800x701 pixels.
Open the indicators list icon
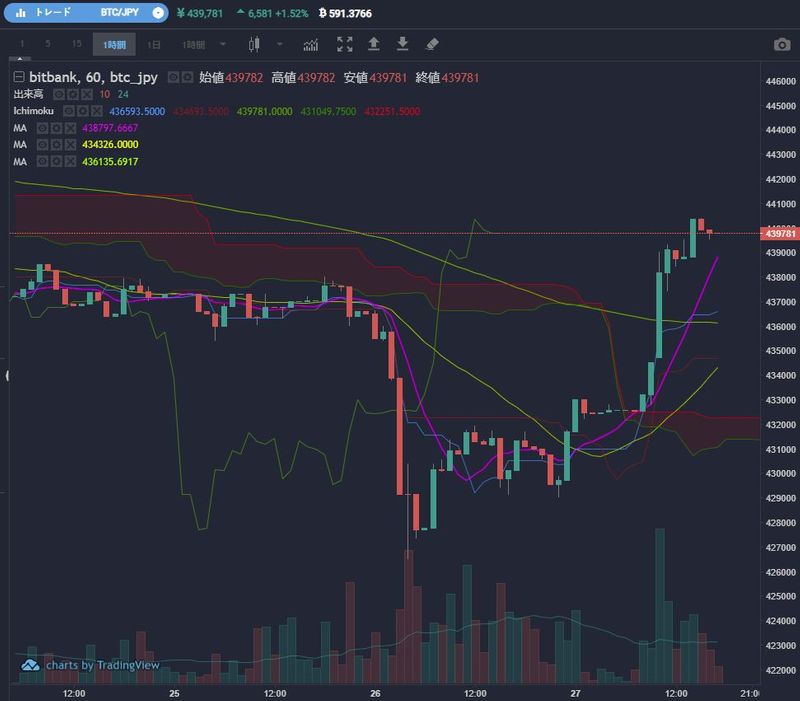click(311, 45)
